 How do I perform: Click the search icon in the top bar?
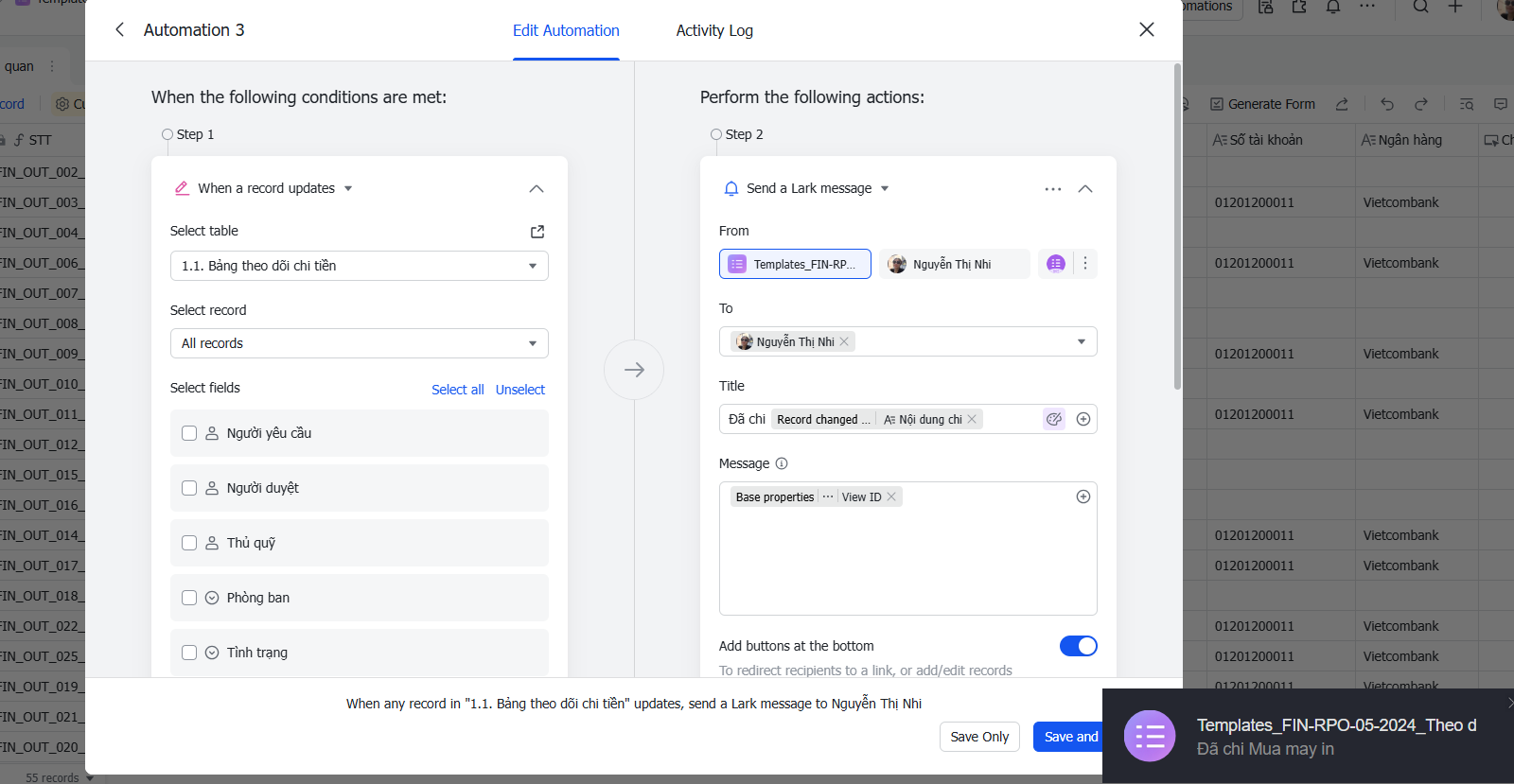point(1421,7)
